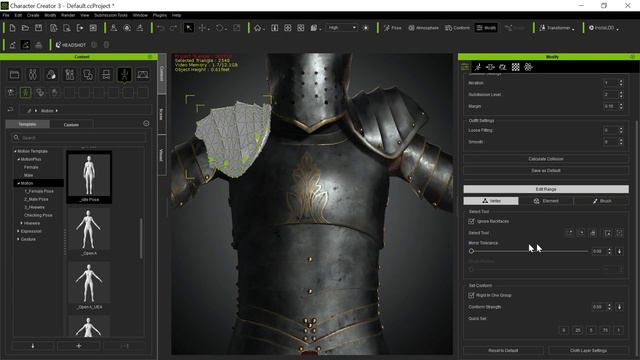Click the Redo arrow in the toolbar
Image resolution: width=640 pixels, height=360 pixels.
click(173, 28)
